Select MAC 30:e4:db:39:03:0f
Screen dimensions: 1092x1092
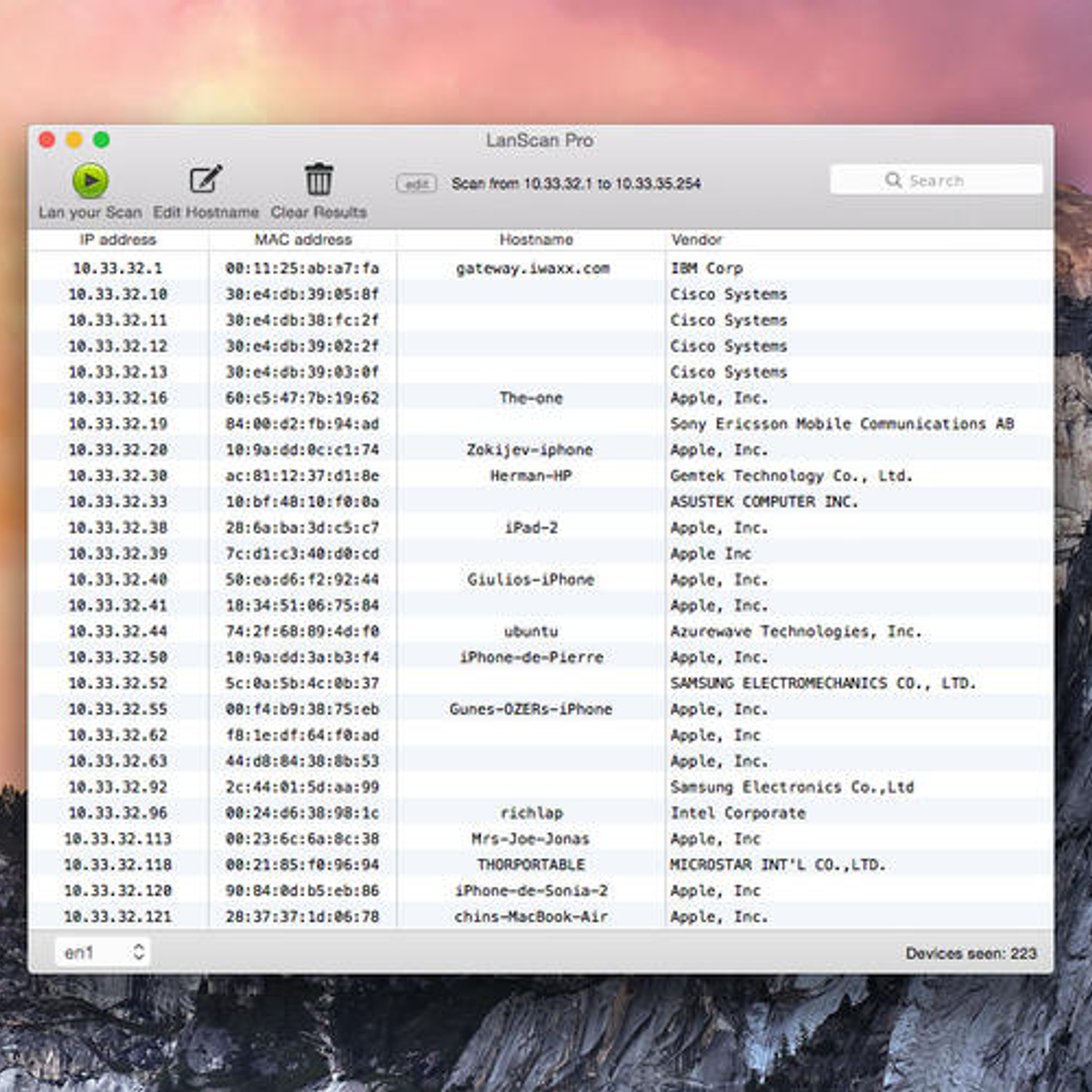(x=302, y=372)
